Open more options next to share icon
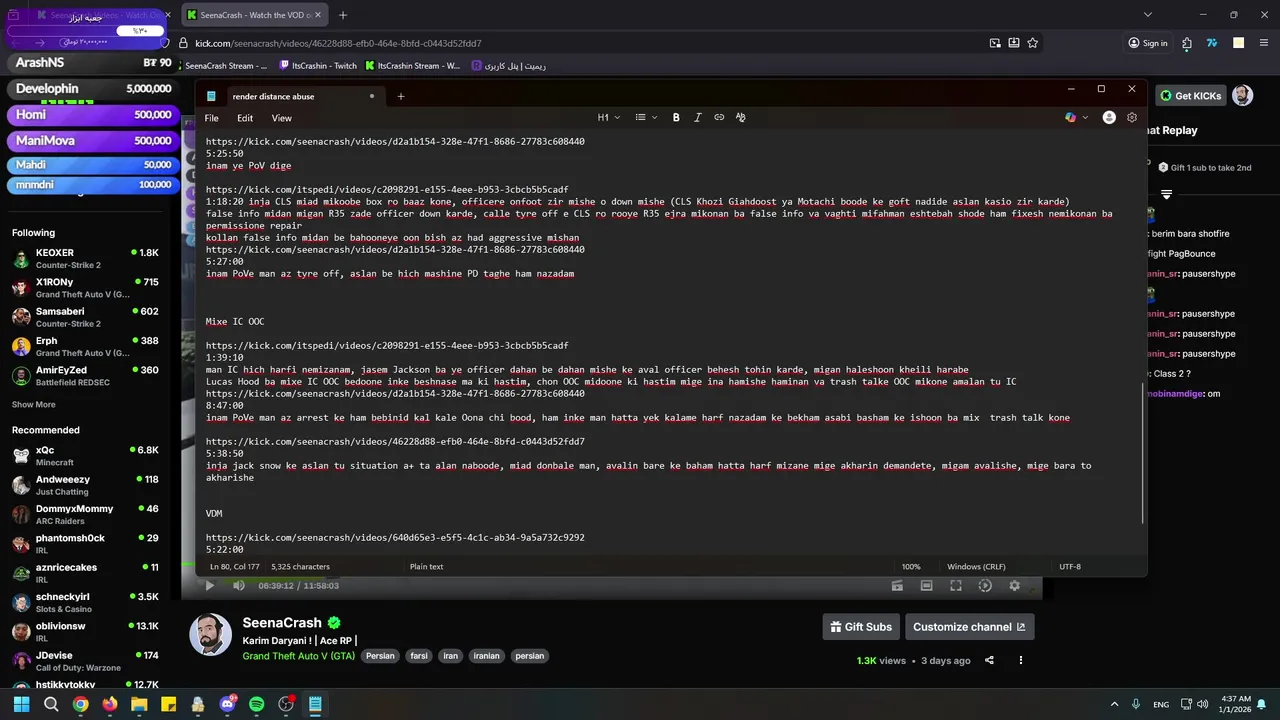This screenshot has width=1280, height=720. (1021, 660)
